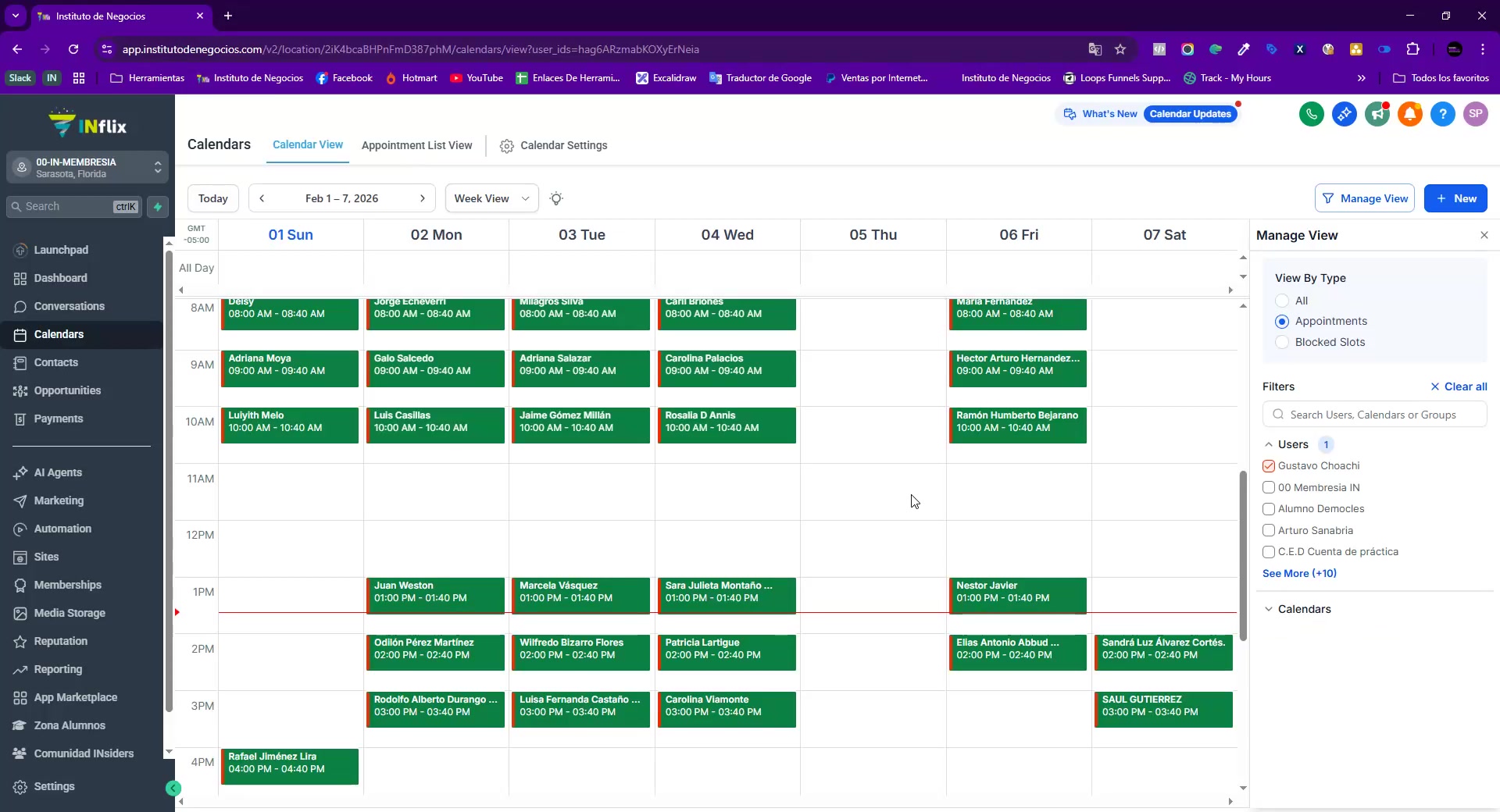
Task: Open Media Storage from the sidebar
Action: pos(70,613)
